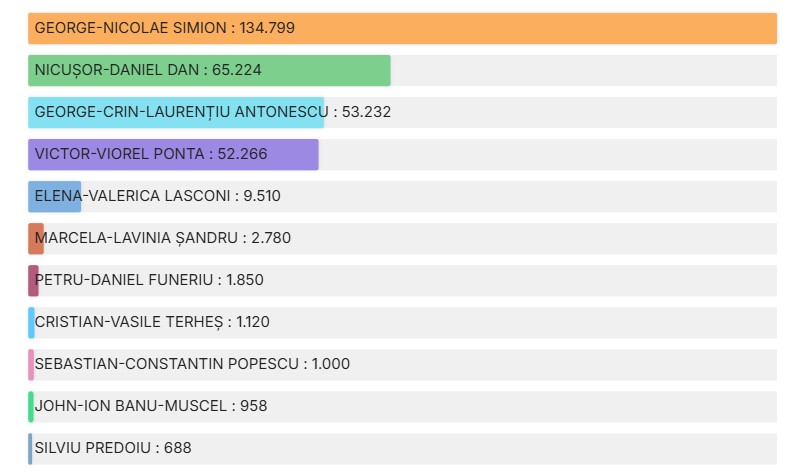Select the green Nicușor-Daniel Dan bar
The image size is (807, 472).
[300, 70]
